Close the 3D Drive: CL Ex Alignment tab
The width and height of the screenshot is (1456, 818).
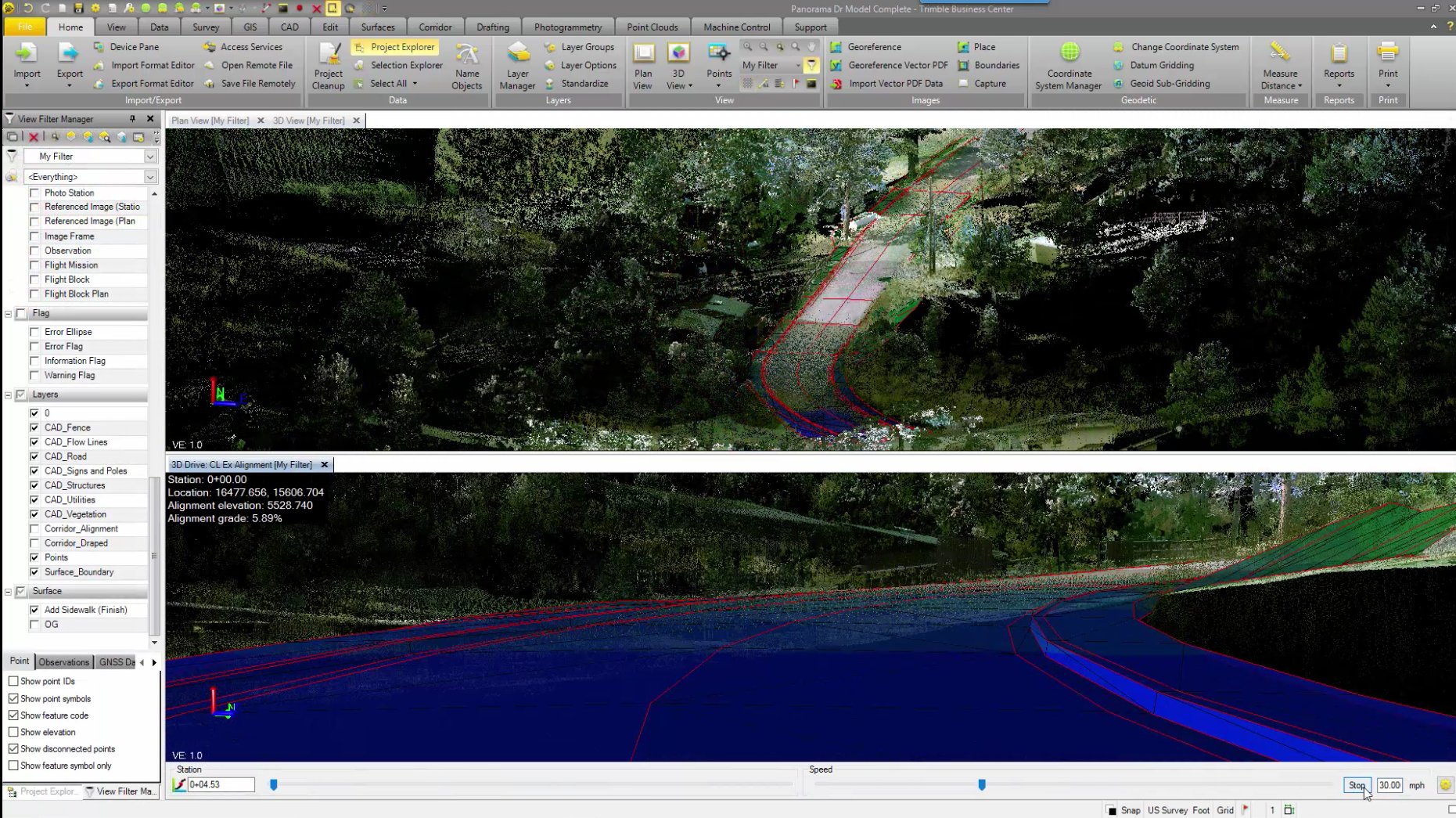click(324, 464)
